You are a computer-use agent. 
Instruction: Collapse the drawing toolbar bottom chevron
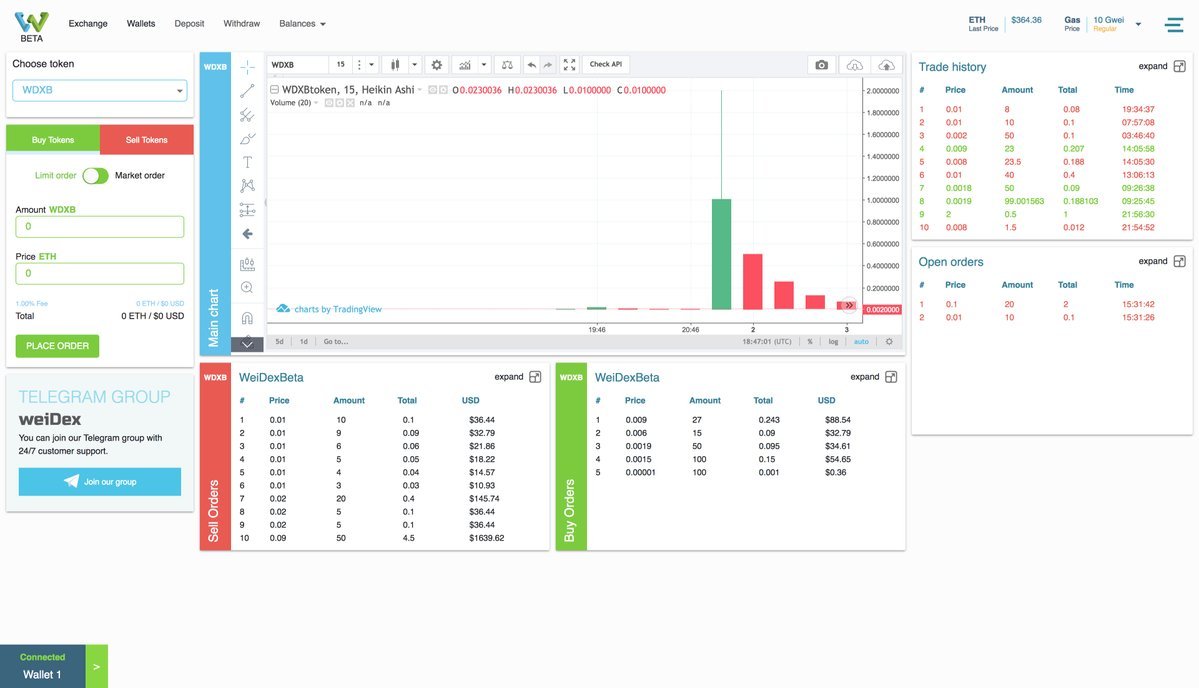pyautogui.click(x=247, y=344)
